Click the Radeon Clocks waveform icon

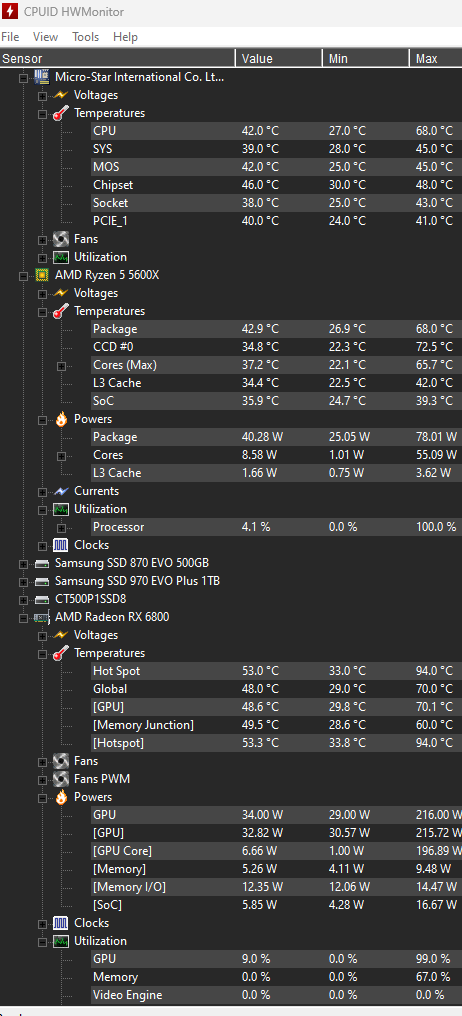pyautogui.click(x=61, y=923)
